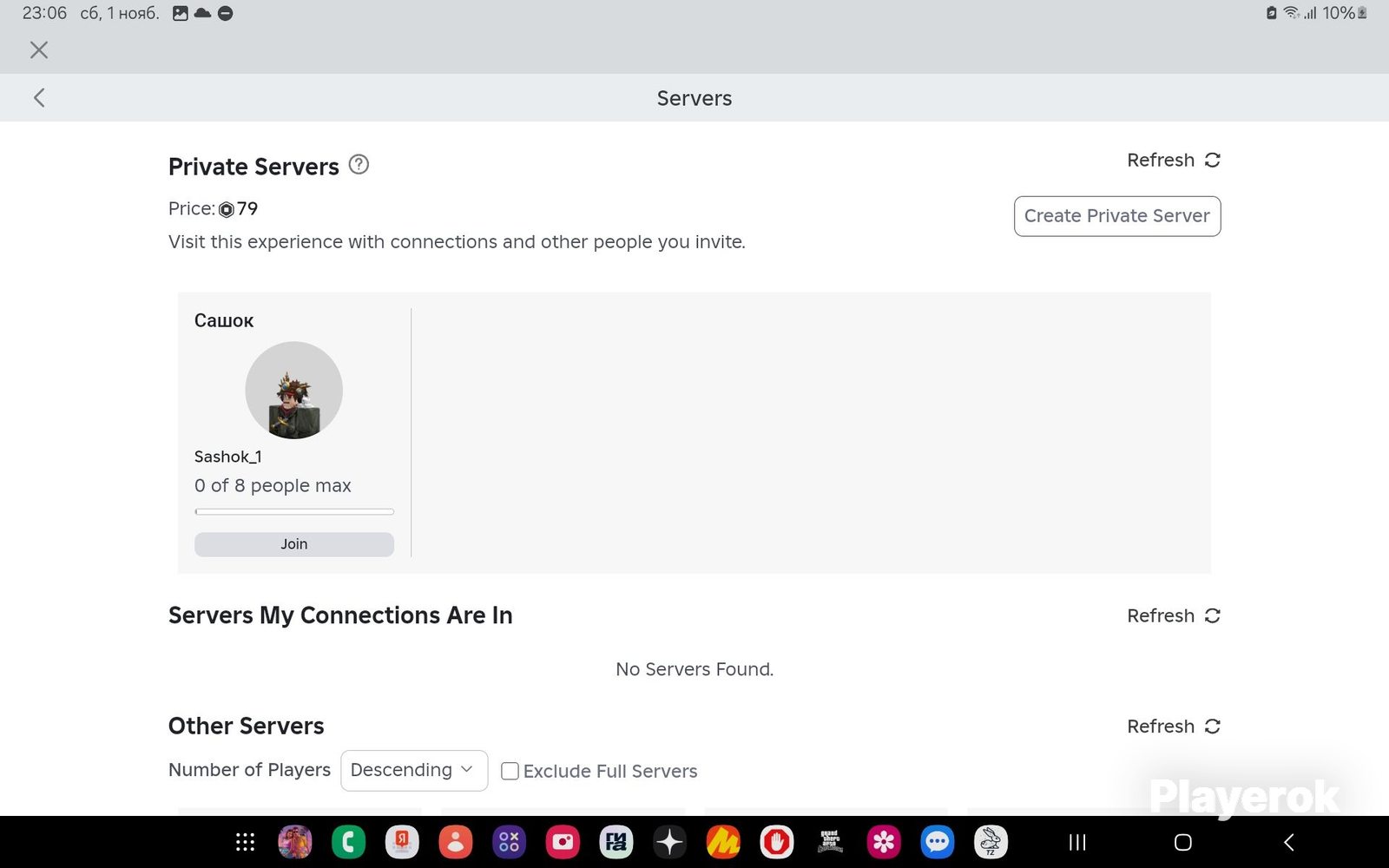The image size is (1389, 868).
Task: Open the Sashok_1 owner name link
Action: tap(228, 457)
